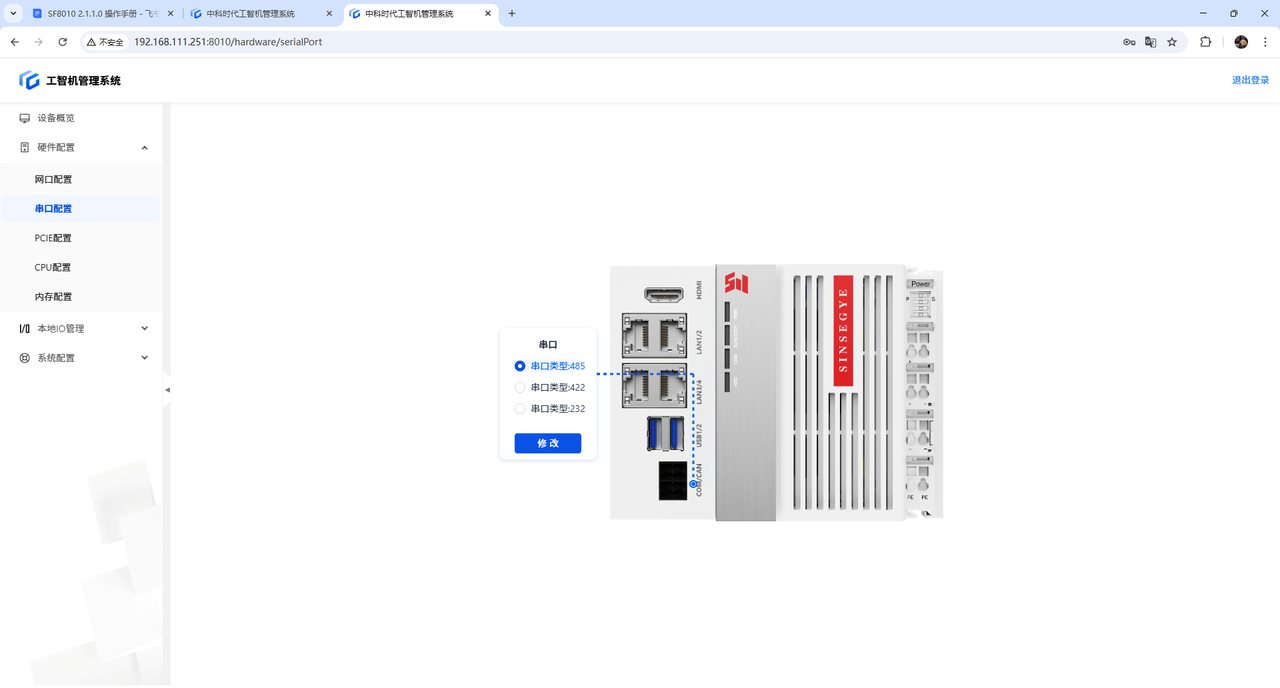Click the COM/CAN port marker dot
The image size is (1280, 688).
693,484
